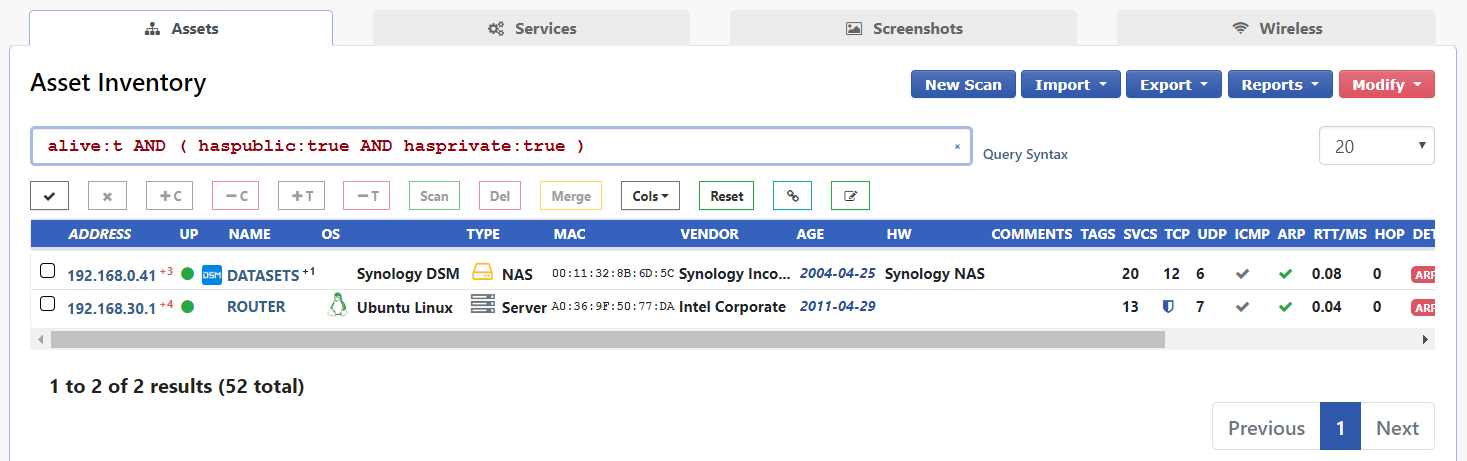
Task: Click the Server rack type icon
Action: coord(483,306)
